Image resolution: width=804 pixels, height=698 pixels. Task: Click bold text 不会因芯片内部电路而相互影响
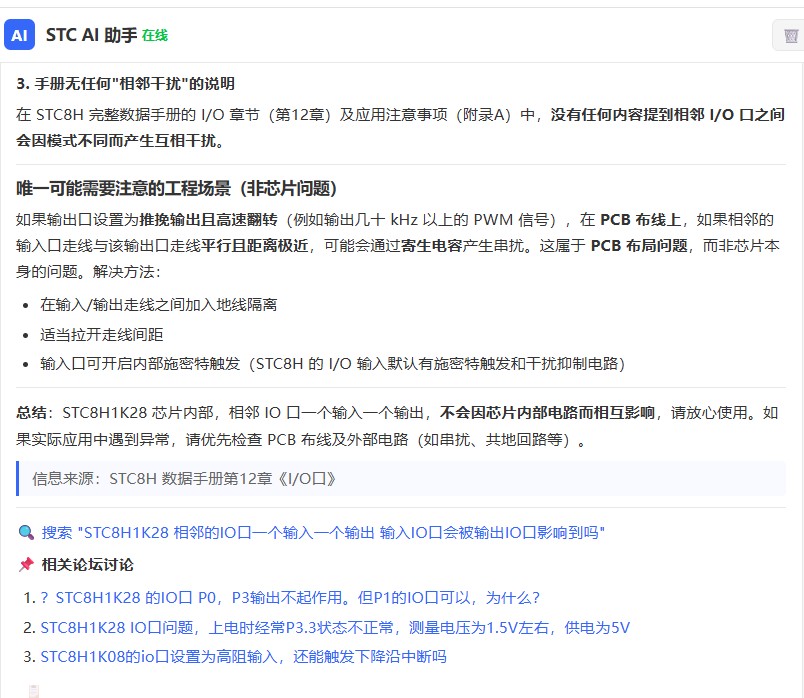point(547,412)
